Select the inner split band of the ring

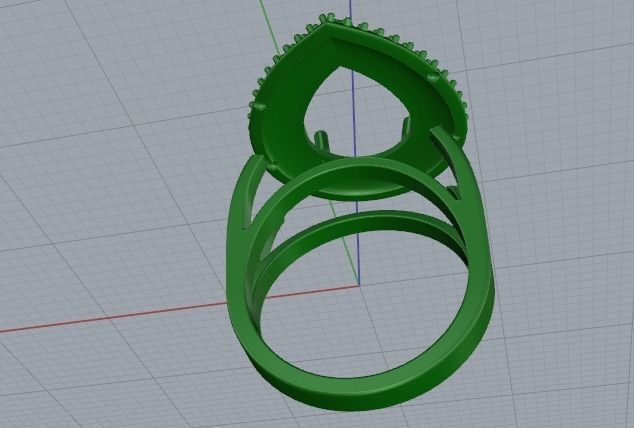(364, 222)
